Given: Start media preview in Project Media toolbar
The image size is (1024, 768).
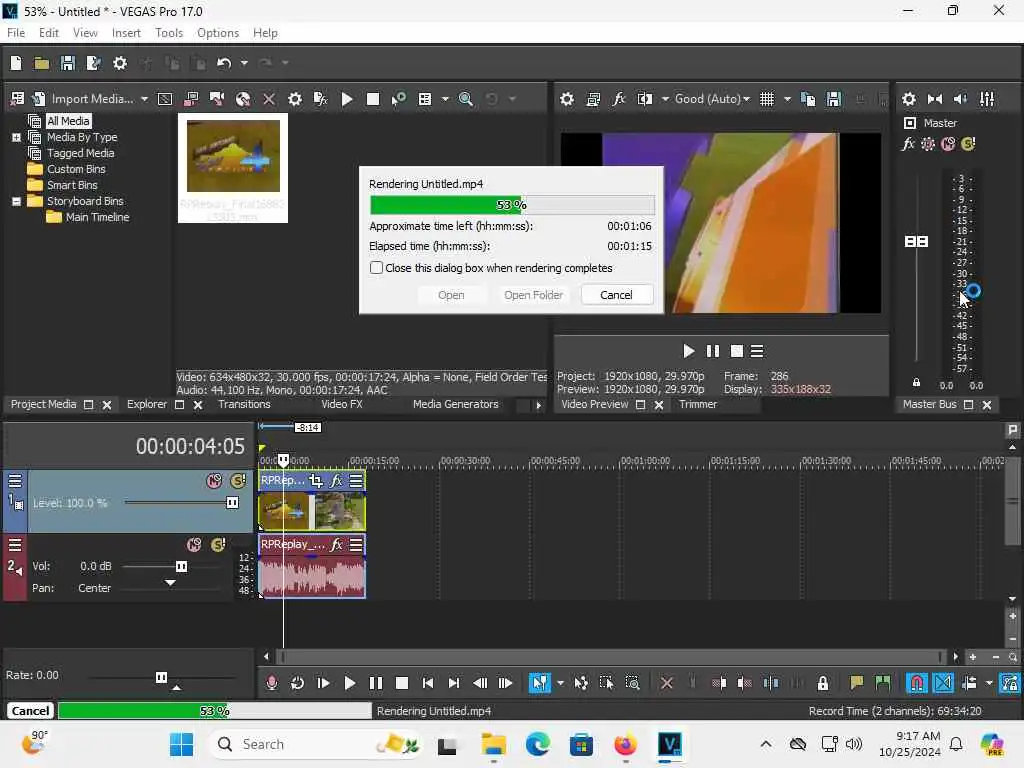Looking at the screenshot, I should pos(347,99).
